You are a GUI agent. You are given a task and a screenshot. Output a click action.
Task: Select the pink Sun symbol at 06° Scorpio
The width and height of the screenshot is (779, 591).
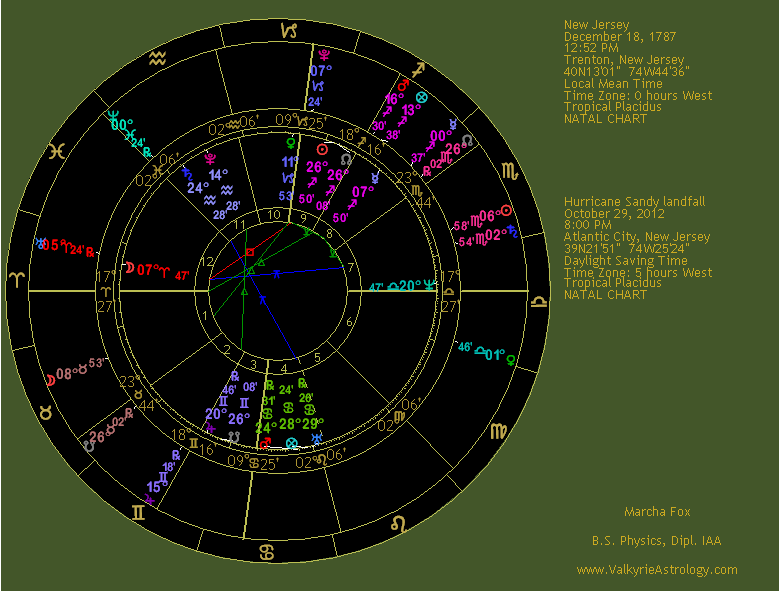(x=506, y=211)
